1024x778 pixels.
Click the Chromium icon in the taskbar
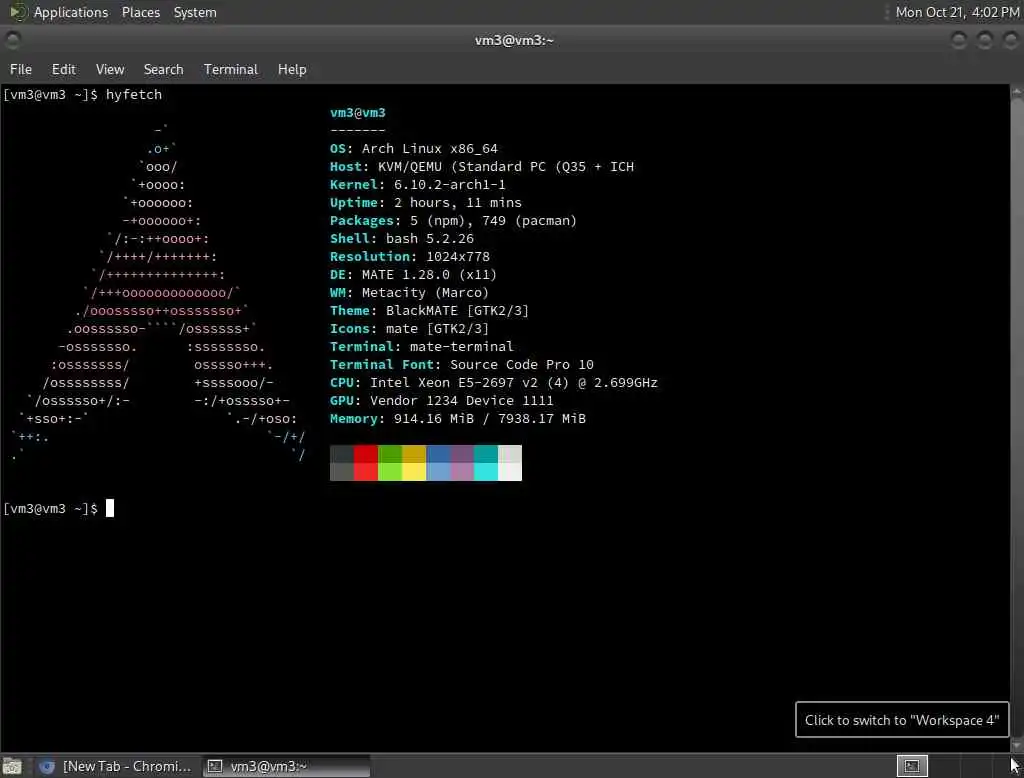click(46, 766)
